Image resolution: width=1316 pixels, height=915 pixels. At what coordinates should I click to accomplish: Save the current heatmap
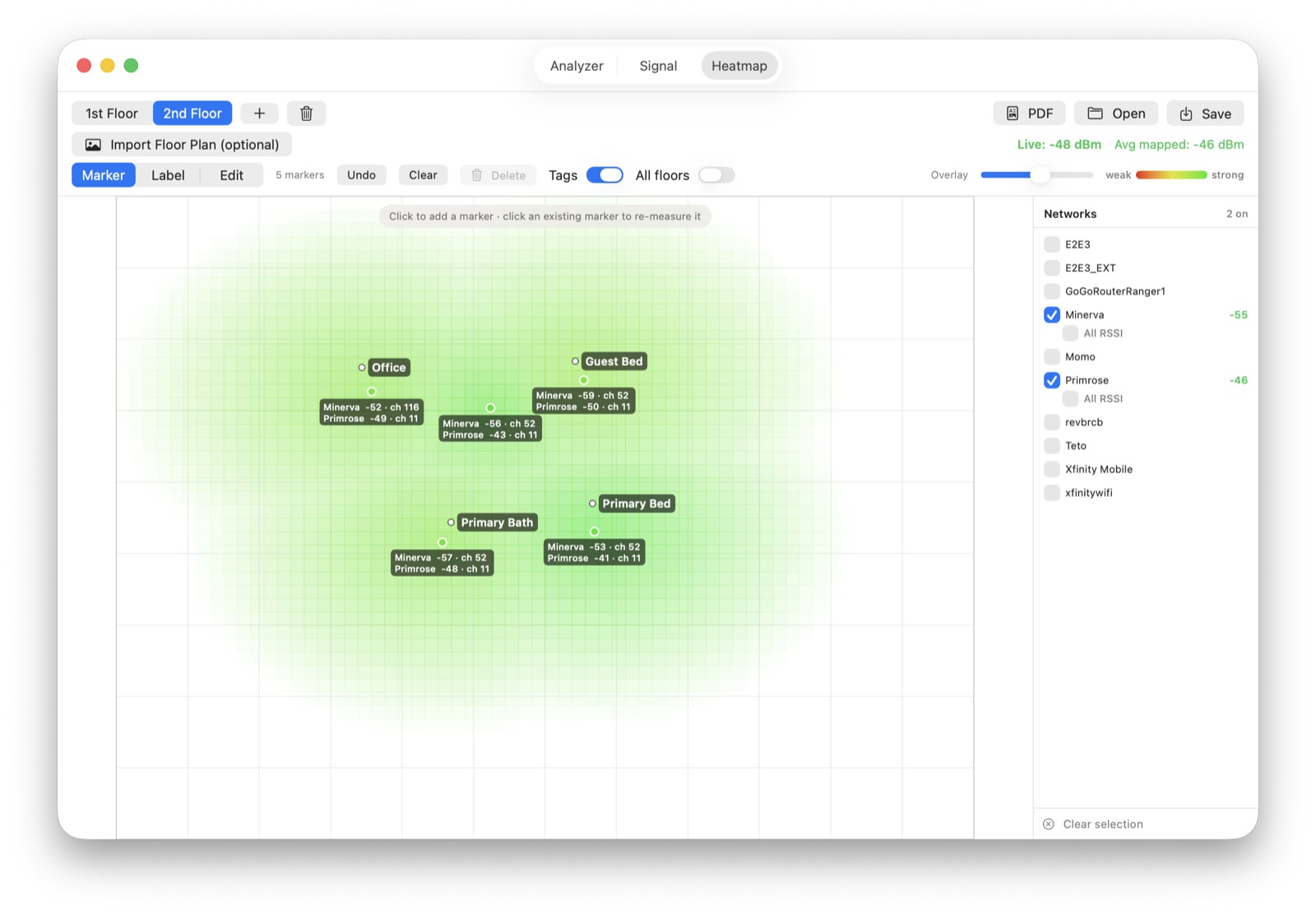click(1205, 114)
